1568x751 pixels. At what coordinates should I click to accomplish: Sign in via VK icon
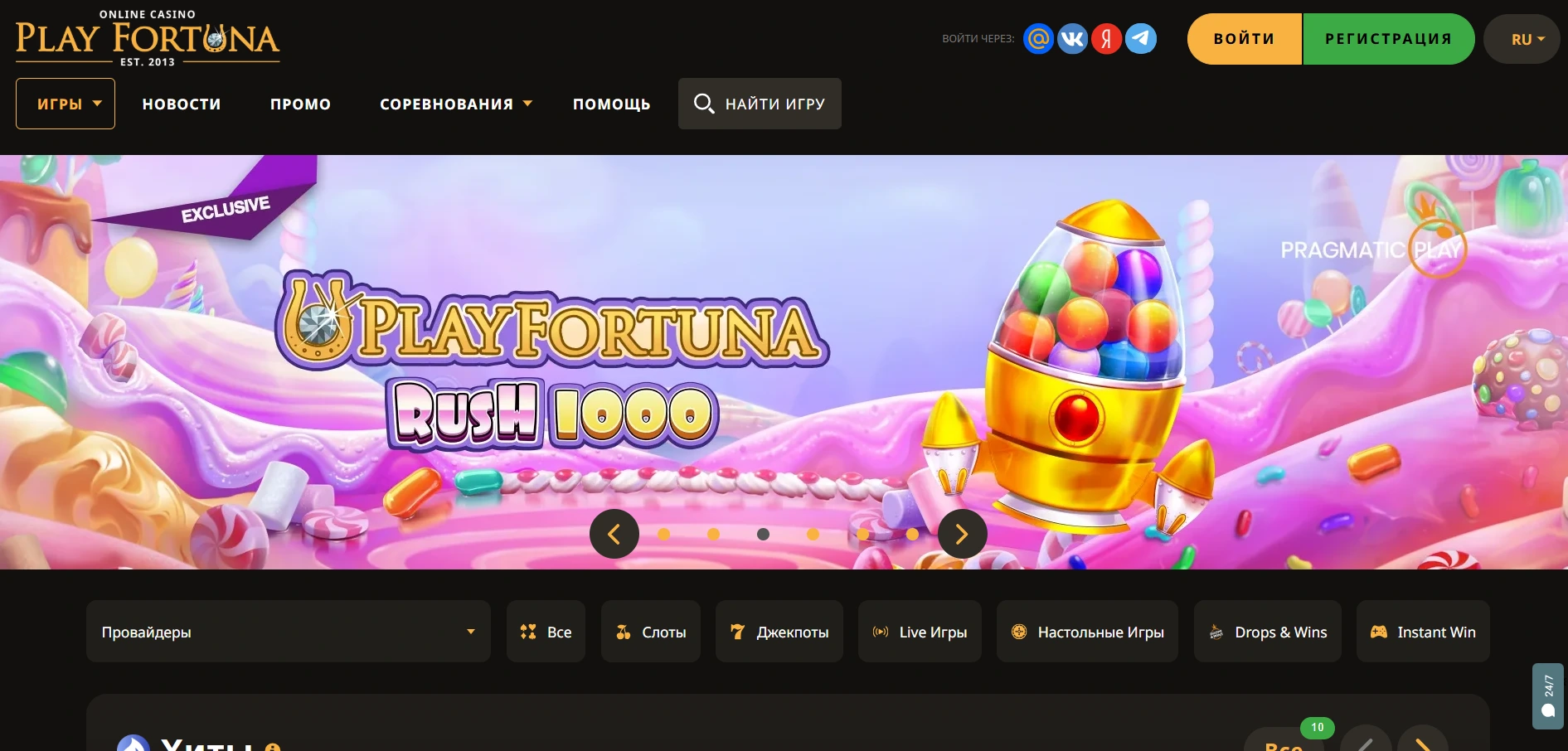coord(1072,39)
